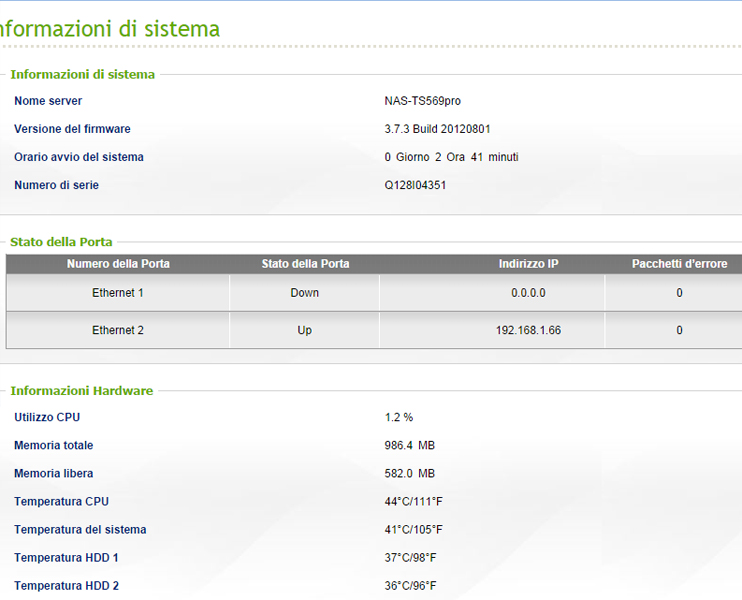742x600 pixels.
Task: Click the 'Temperatura HDD 1' label
Action: (x=66, y=557)
